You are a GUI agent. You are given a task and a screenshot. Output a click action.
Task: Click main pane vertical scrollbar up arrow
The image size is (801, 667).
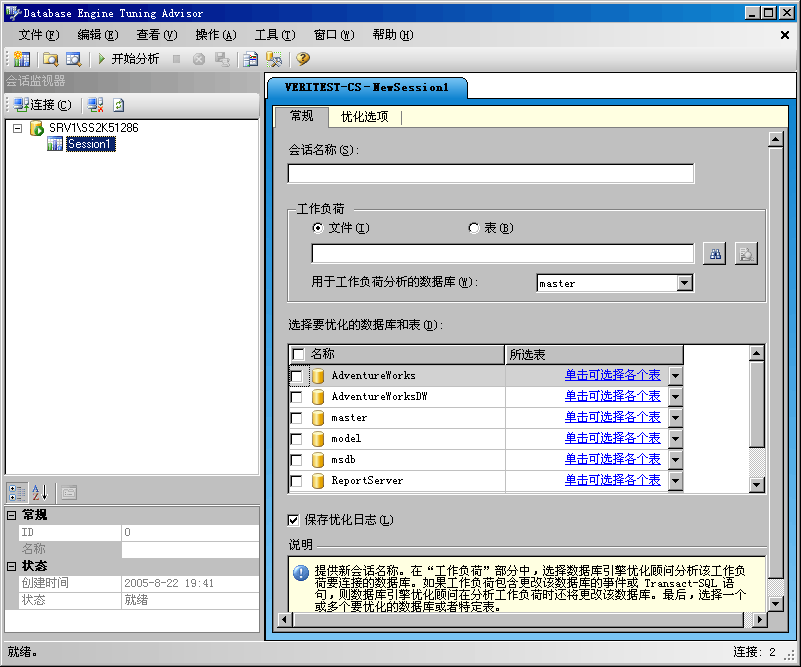tap(775, 139)
